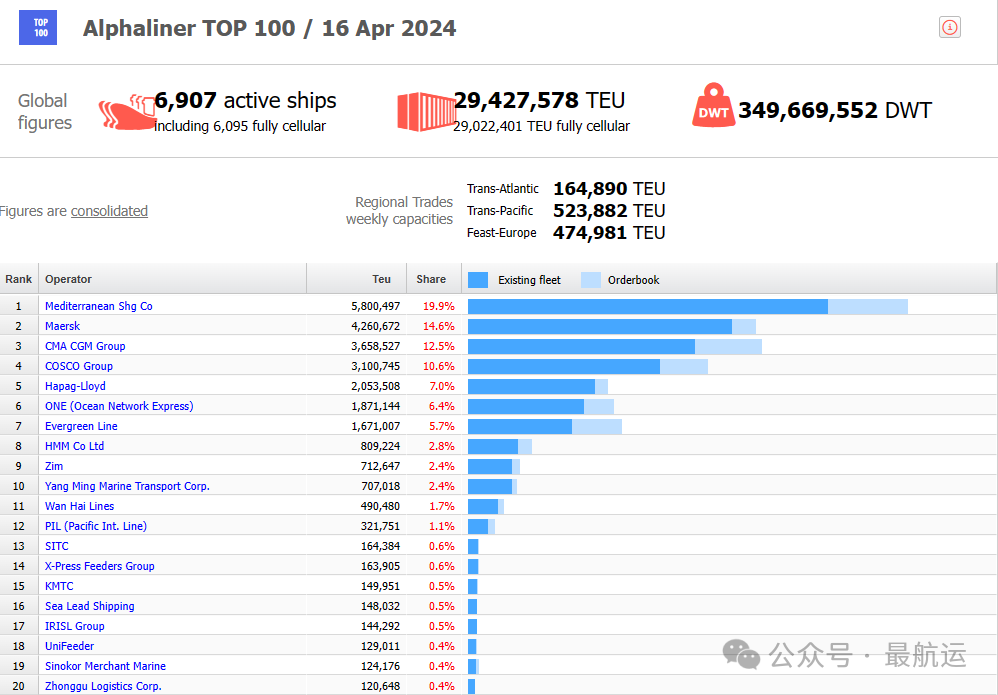
Task: Click the Evergreen Line orderbook segment
Action: [x=597, y=426]
